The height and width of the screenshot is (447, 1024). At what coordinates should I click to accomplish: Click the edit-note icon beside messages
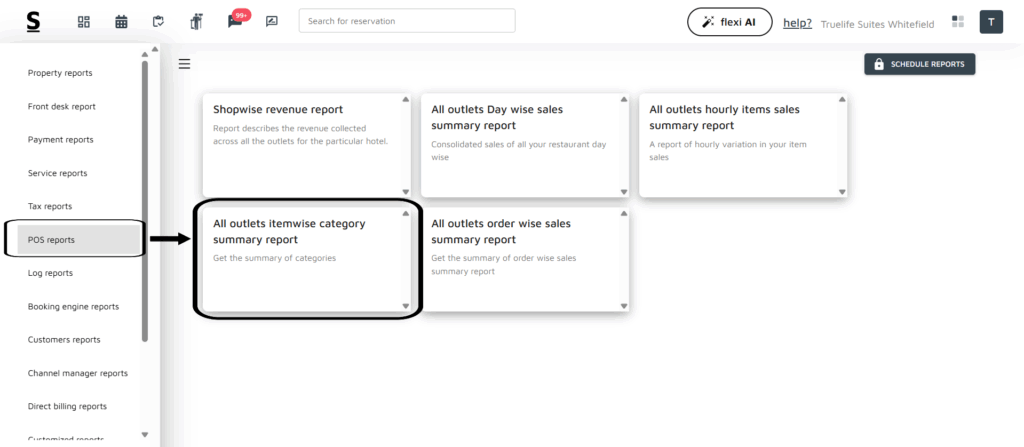pos(271,21)
